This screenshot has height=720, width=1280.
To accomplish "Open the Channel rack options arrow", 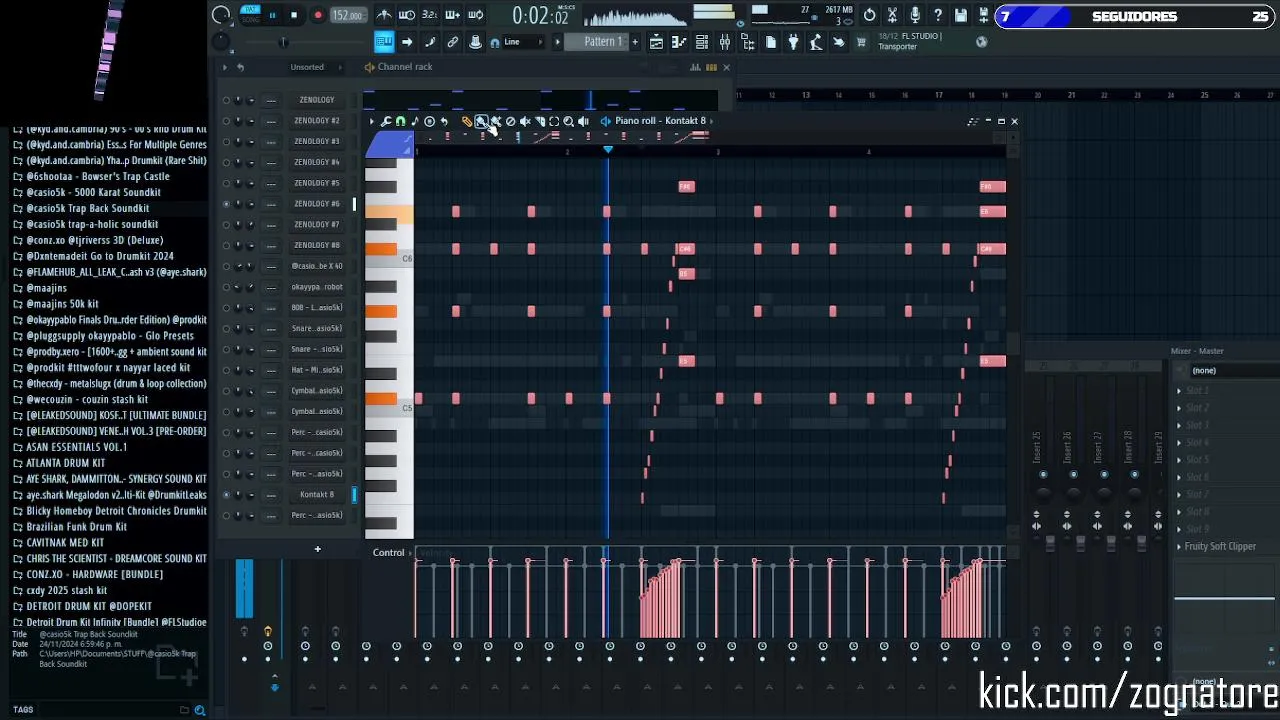I will pyautogui.click(x=225, y=67).
